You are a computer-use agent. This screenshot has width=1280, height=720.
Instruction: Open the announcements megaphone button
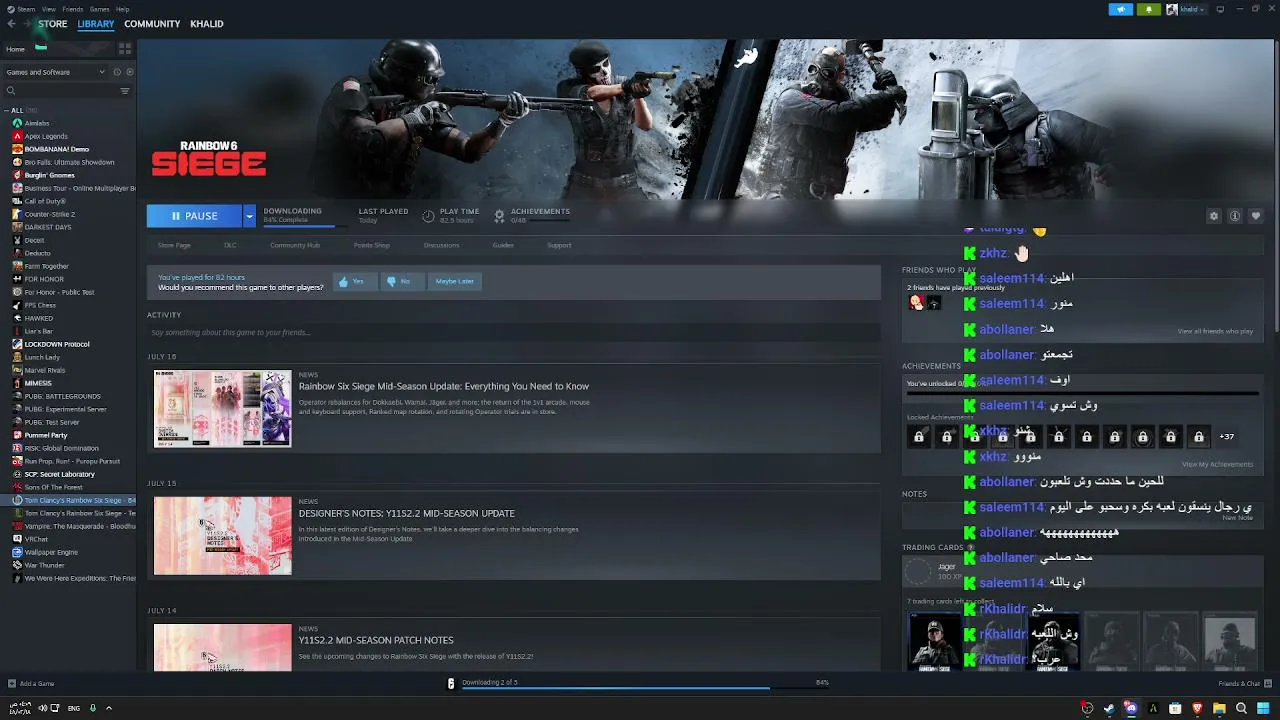(x=1121, y=9)
